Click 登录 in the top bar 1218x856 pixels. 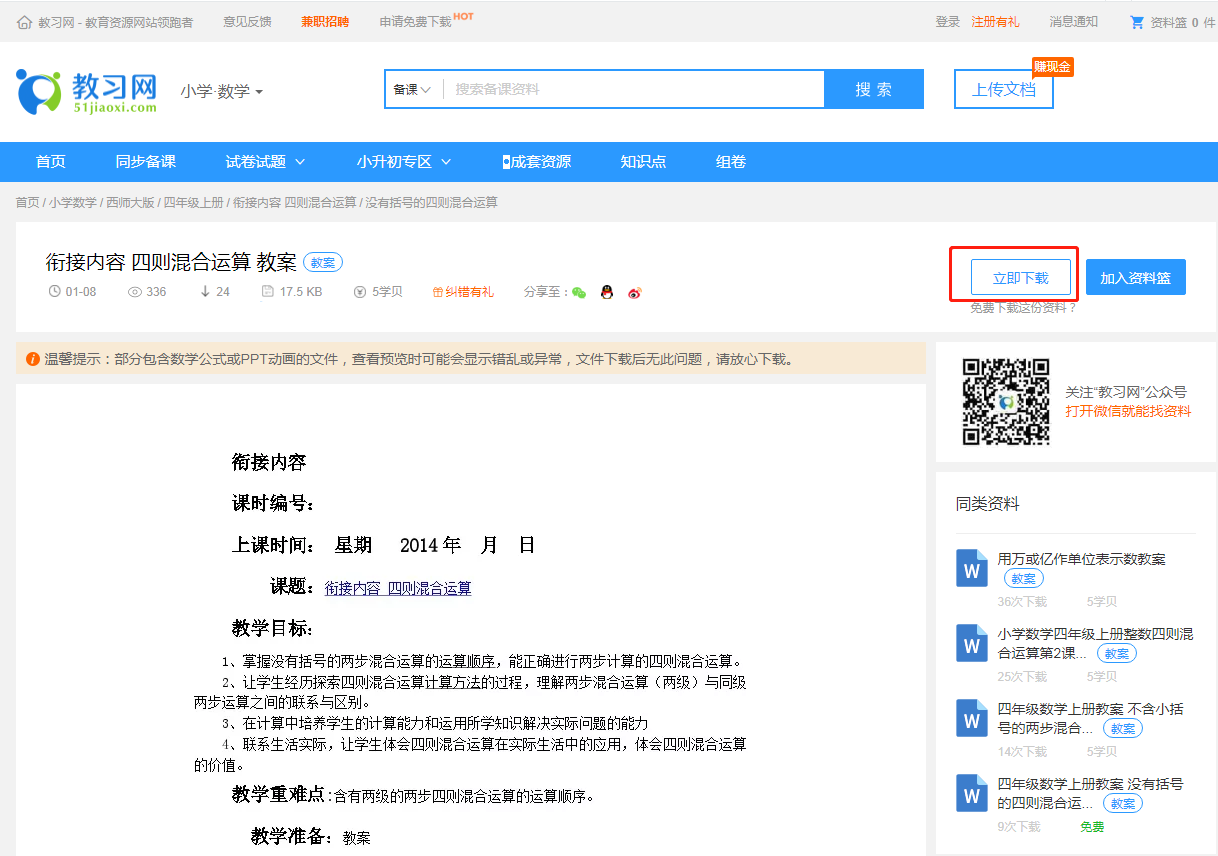[948, 22]
